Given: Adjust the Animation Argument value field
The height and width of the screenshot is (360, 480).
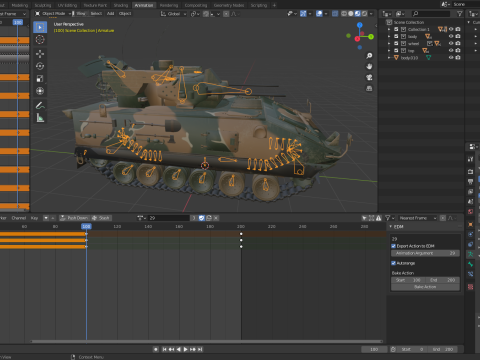Looking at the screenshot, I should [x=425, y=253].
